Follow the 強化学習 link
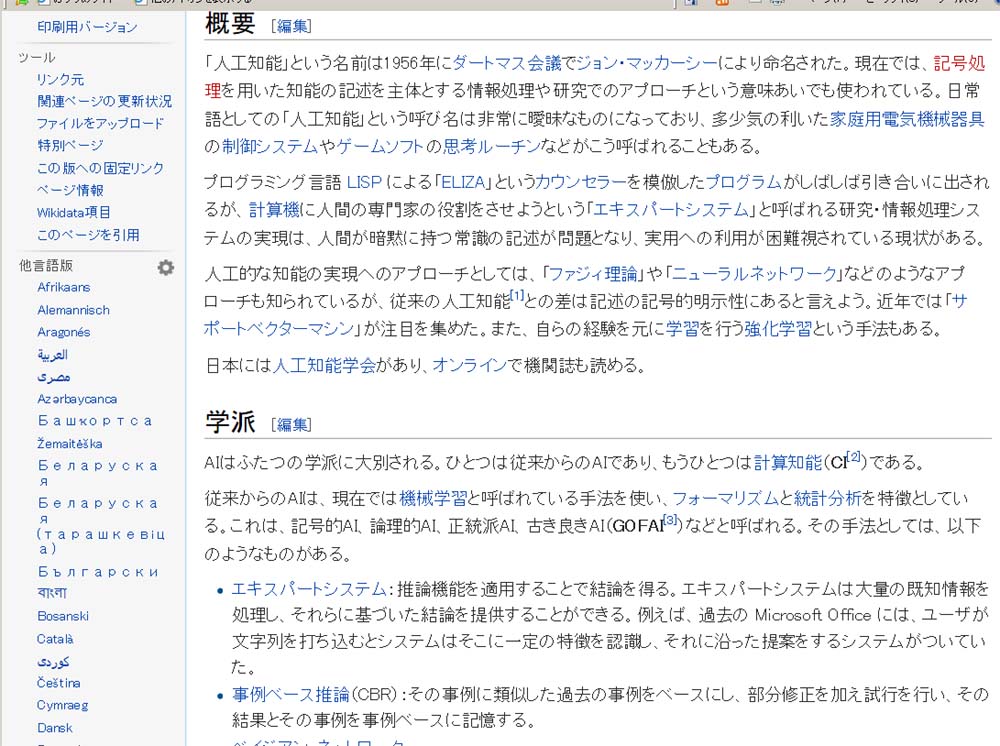This screenshot has width=1000, height=746. tap(778, 329)
